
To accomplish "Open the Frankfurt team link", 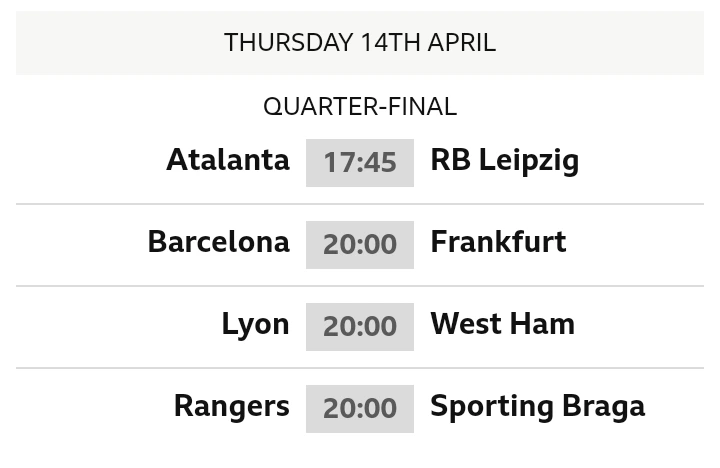I will click(x=498, y=242).
